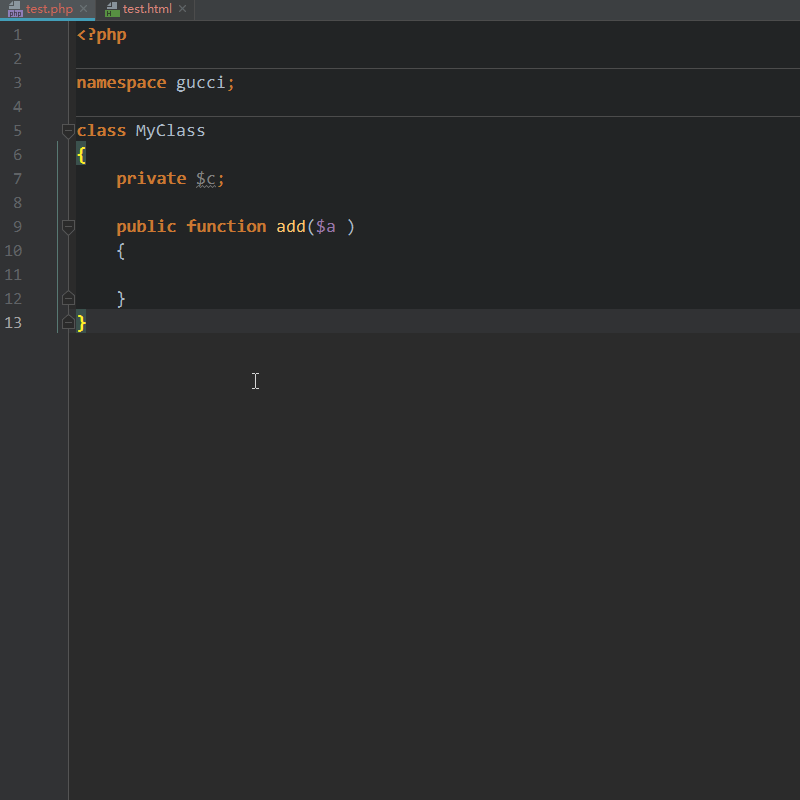The width and height of the screenshot is (800, 800).
Task: Click the gucci namespace name
Action: pyautogui.click(x=201, y=83)
